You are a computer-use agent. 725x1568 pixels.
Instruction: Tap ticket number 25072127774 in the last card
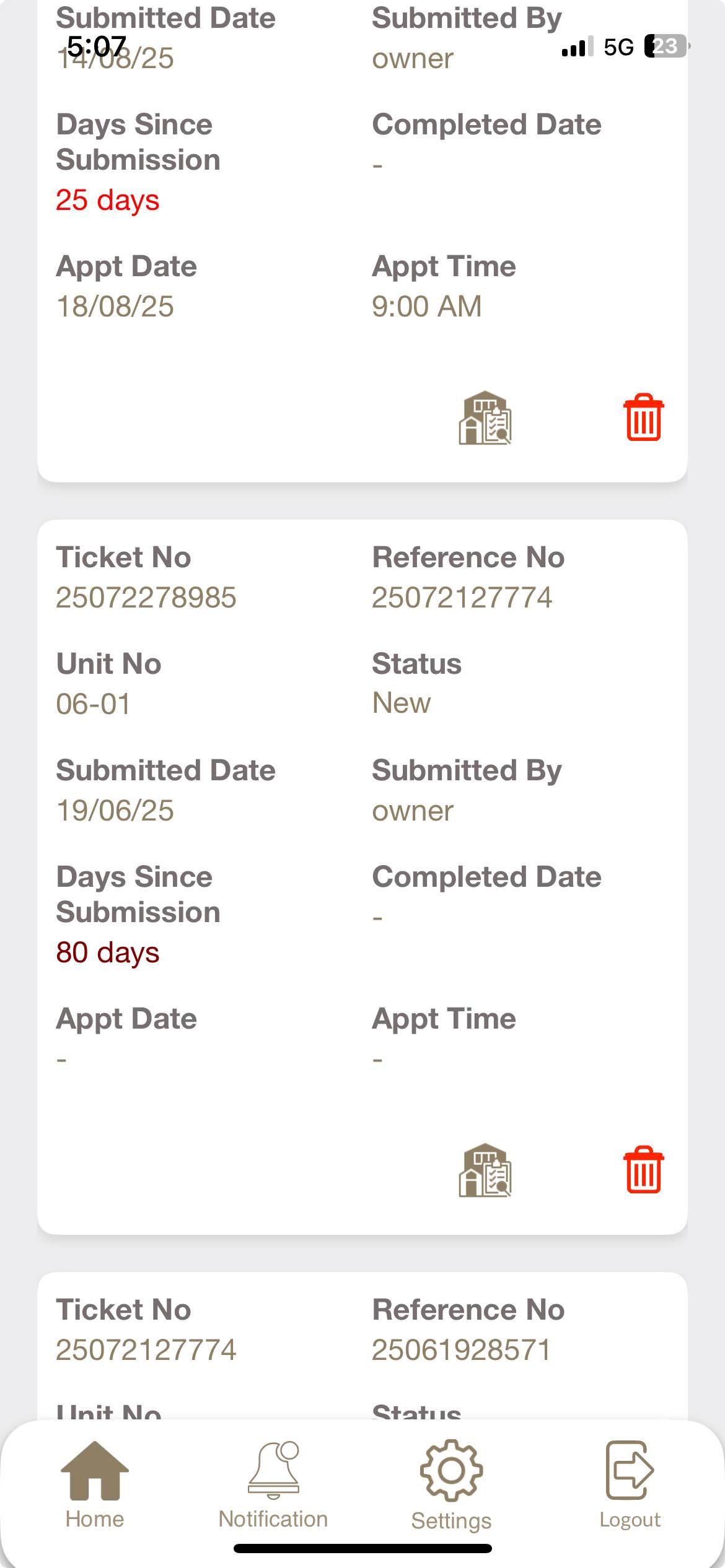[146, 1350]
